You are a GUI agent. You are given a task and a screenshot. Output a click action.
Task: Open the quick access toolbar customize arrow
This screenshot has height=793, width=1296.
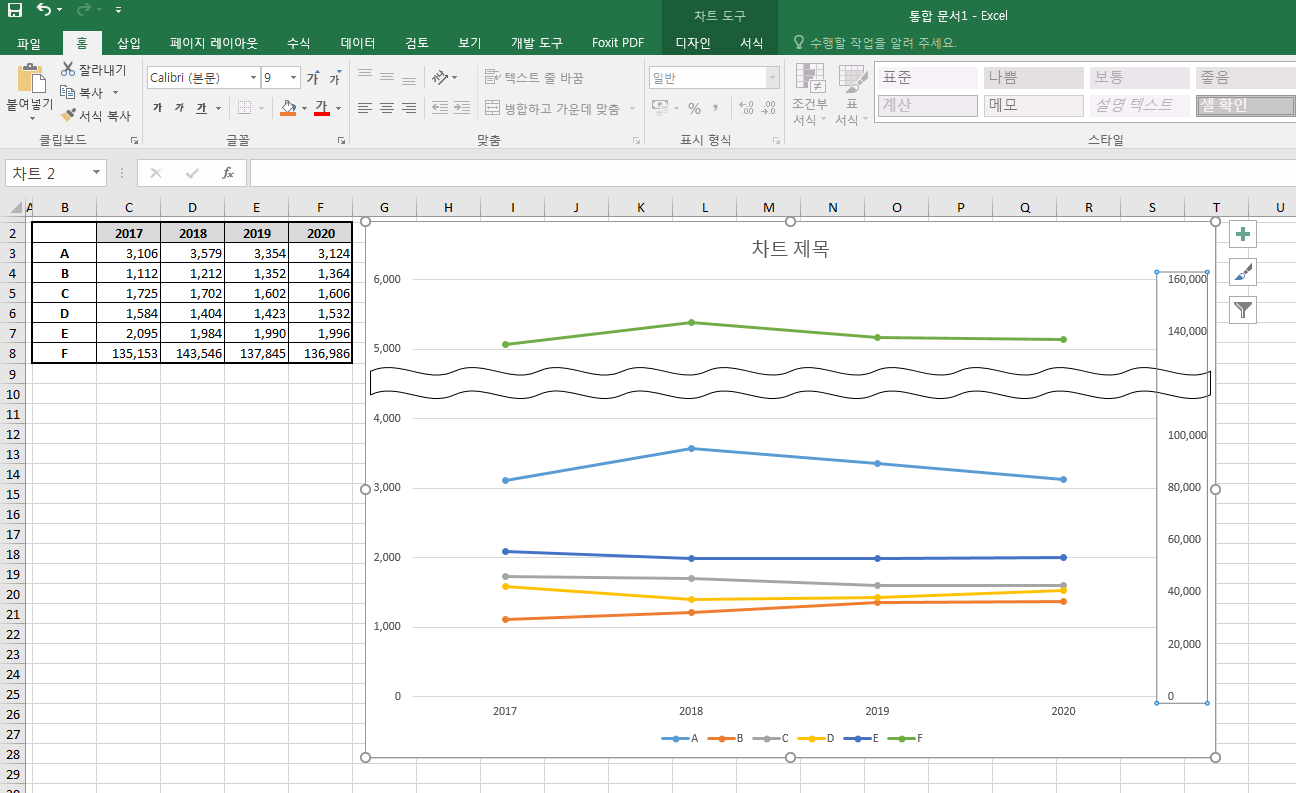pyautogui.click(x=118, y=10)
